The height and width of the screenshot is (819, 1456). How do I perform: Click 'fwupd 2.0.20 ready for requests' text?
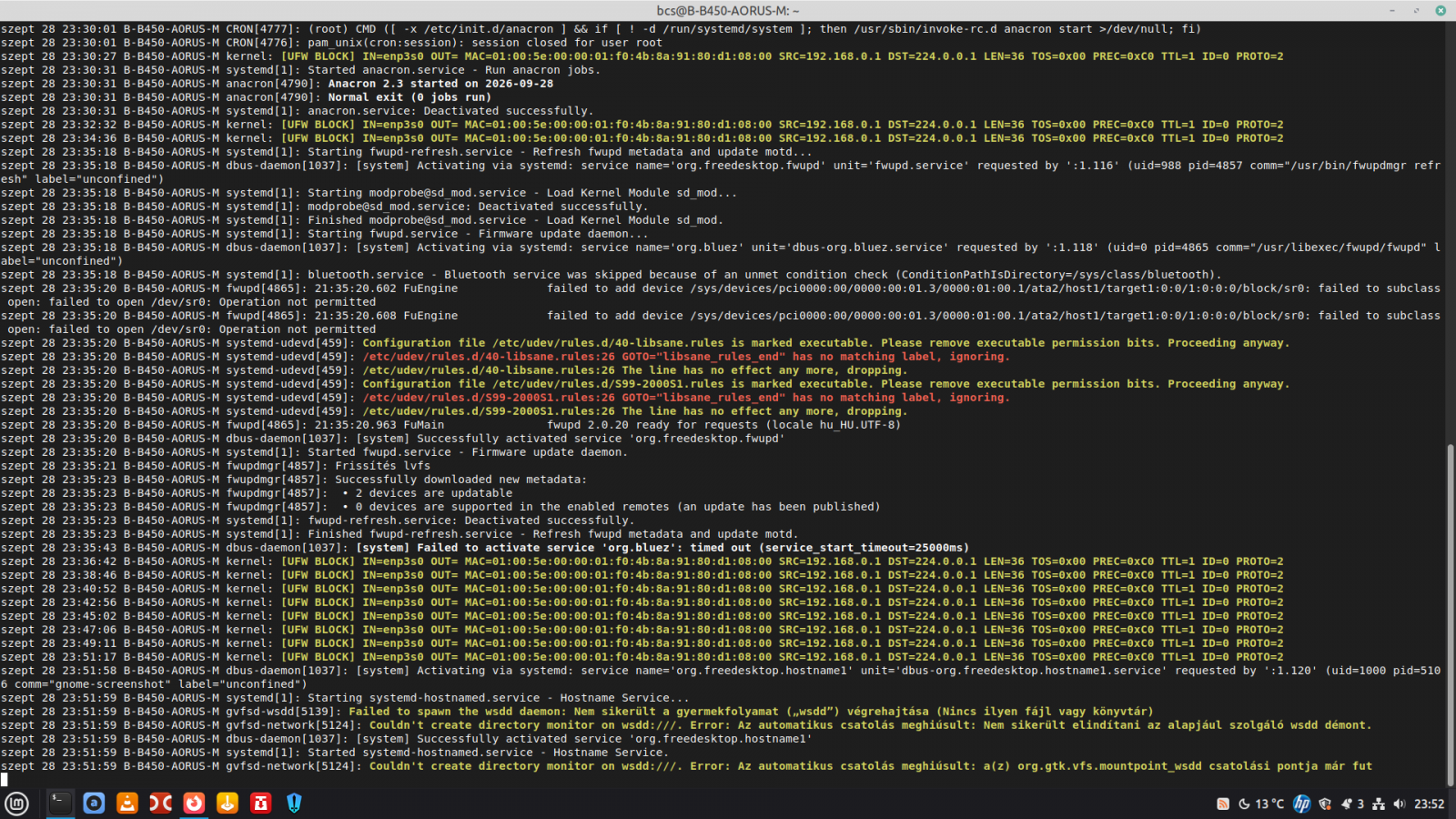click(652, 425)
